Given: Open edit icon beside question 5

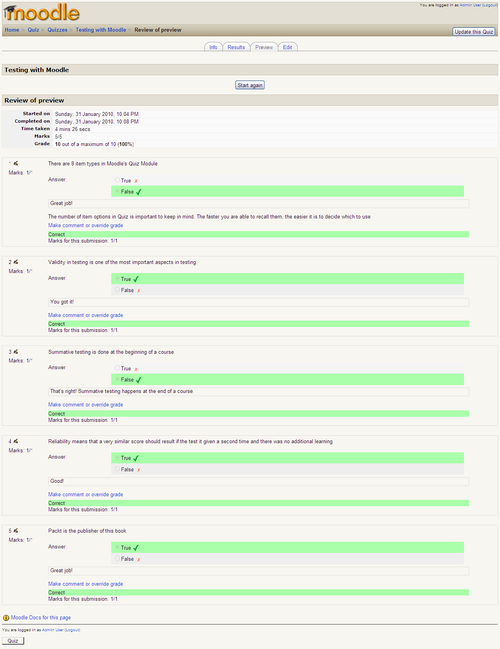Looking at the screenshot, I should 15,531.
